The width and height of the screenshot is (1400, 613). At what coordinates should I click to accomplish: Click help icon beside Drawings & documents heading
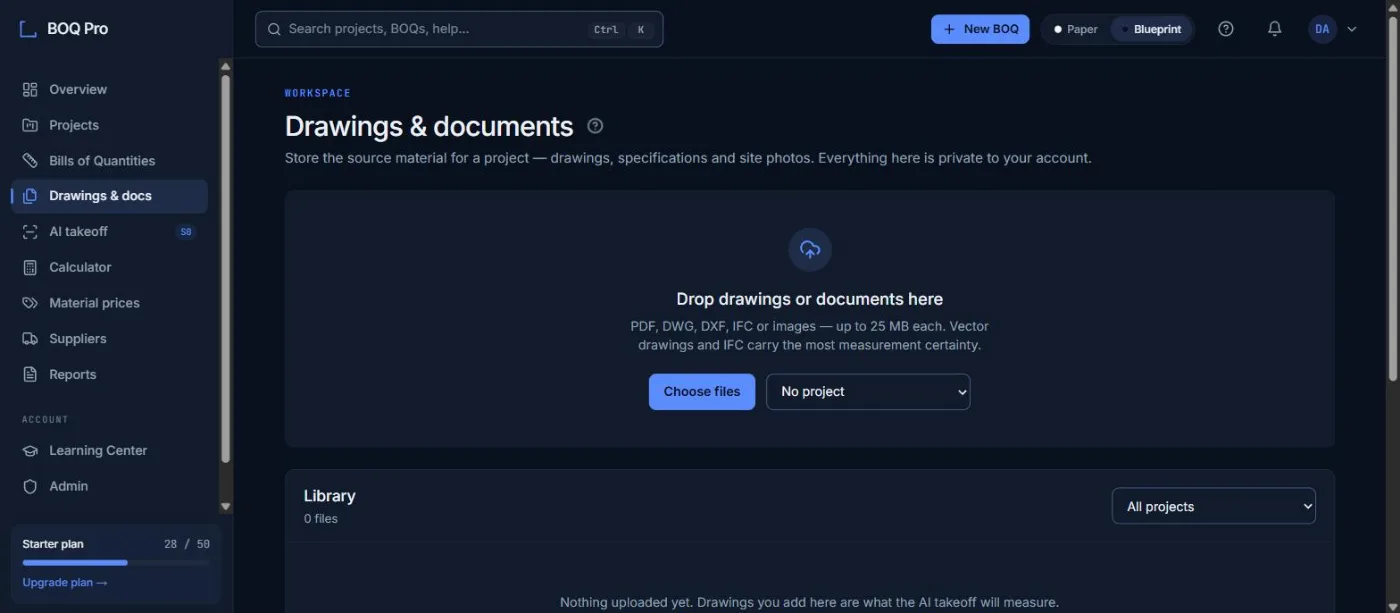(595, 126)
